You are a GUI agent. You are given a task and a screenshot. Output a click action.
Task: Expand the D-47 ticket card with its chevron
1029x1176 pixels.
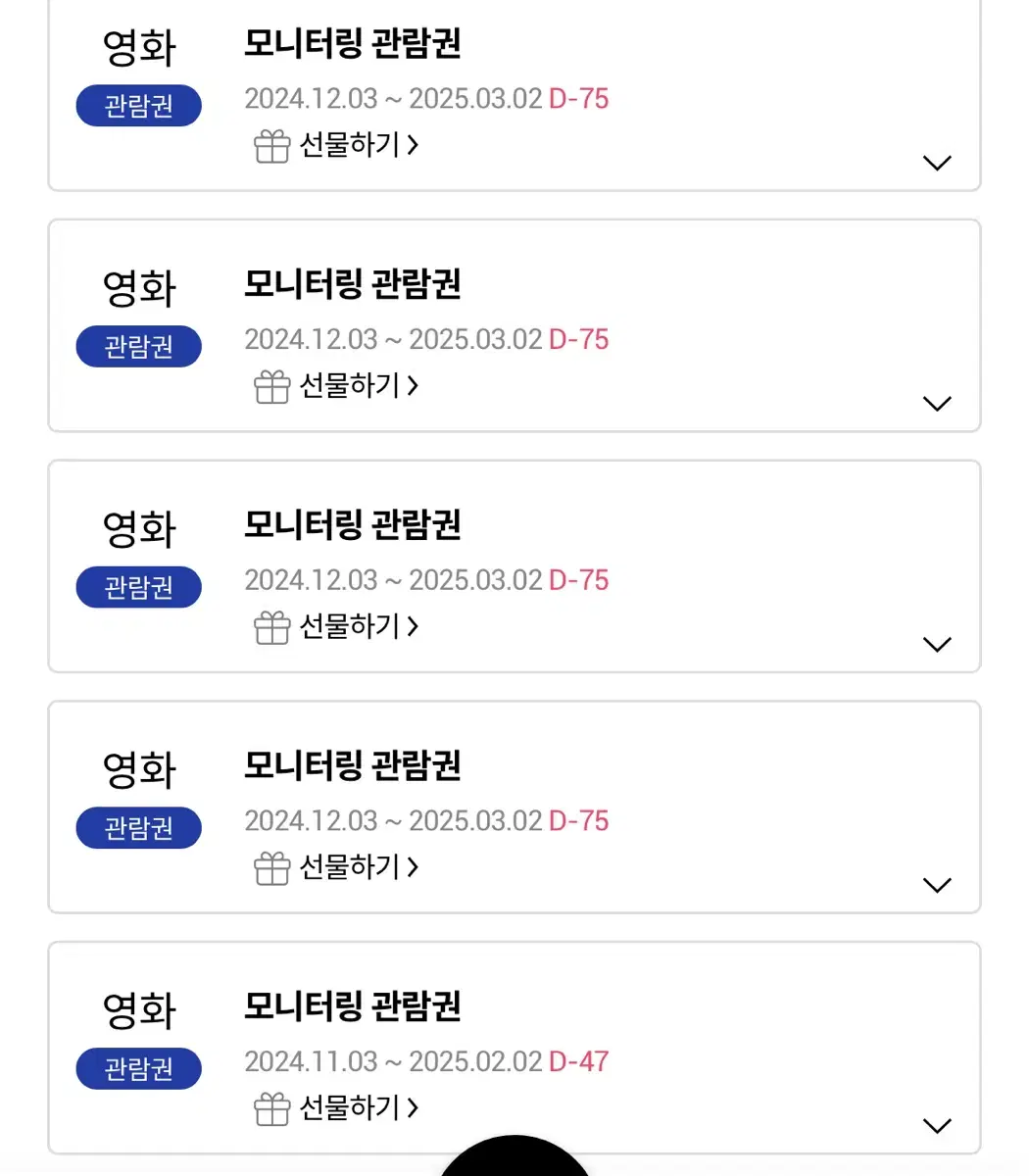tap(938, 1126)
